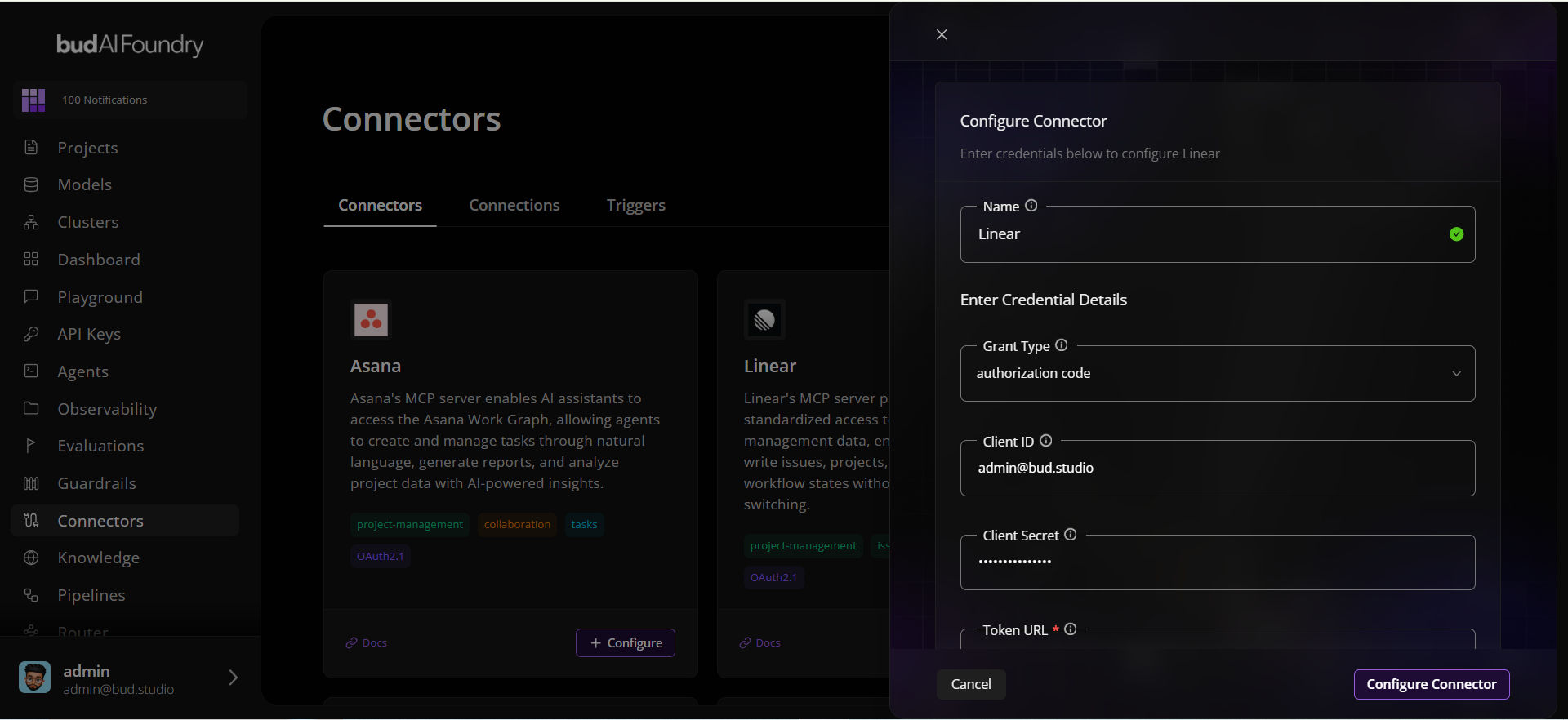Switch to the Triggers tab
Viewport: 1568px width, 720px height.
(x=636, y=205)
